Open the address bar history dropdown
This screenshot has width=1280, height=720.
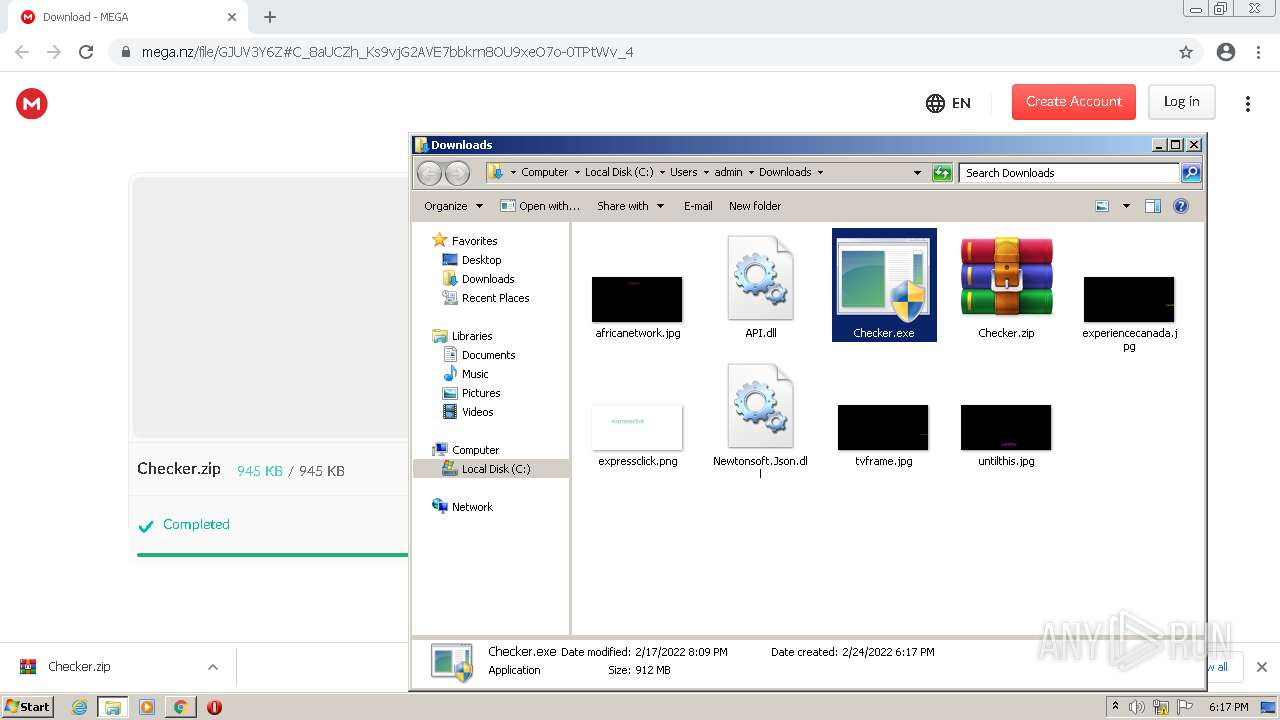[917, 173]
